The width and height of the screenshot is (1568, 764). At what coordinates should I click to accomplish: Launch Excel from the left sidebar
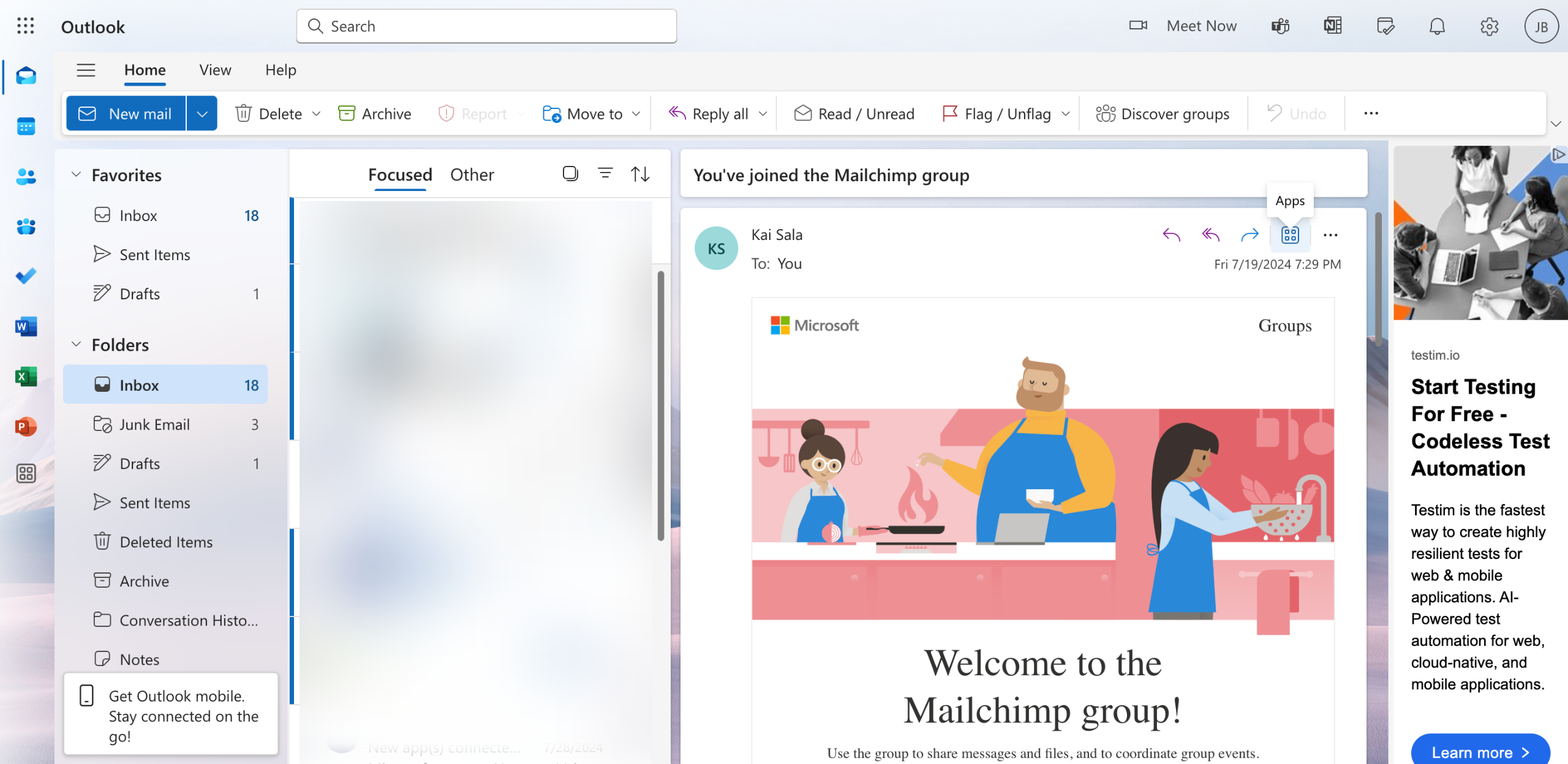(x=26, y=376)
